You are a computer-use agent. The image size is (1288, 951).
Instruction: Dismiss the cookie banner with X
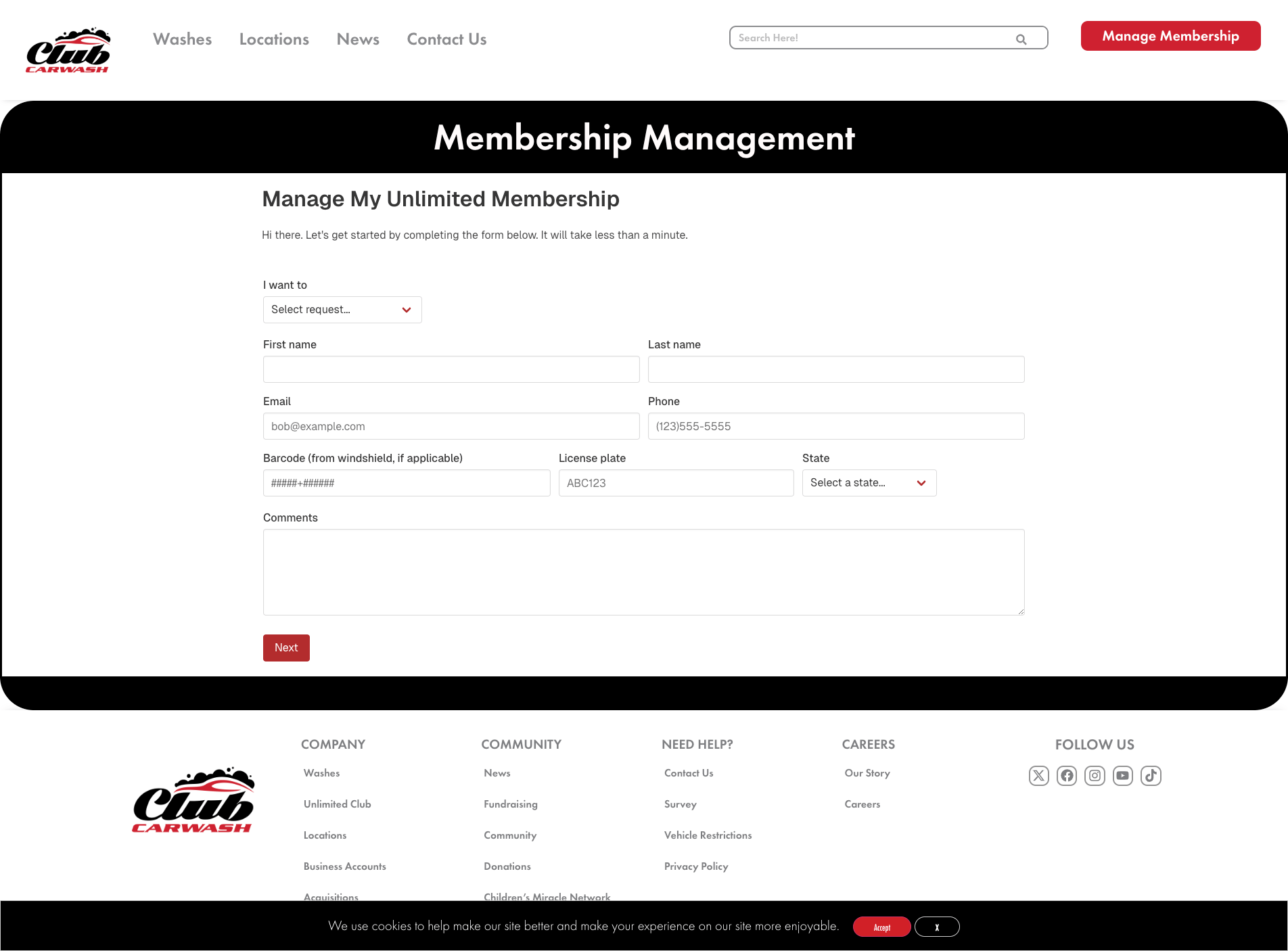click(x=937, y=927)
